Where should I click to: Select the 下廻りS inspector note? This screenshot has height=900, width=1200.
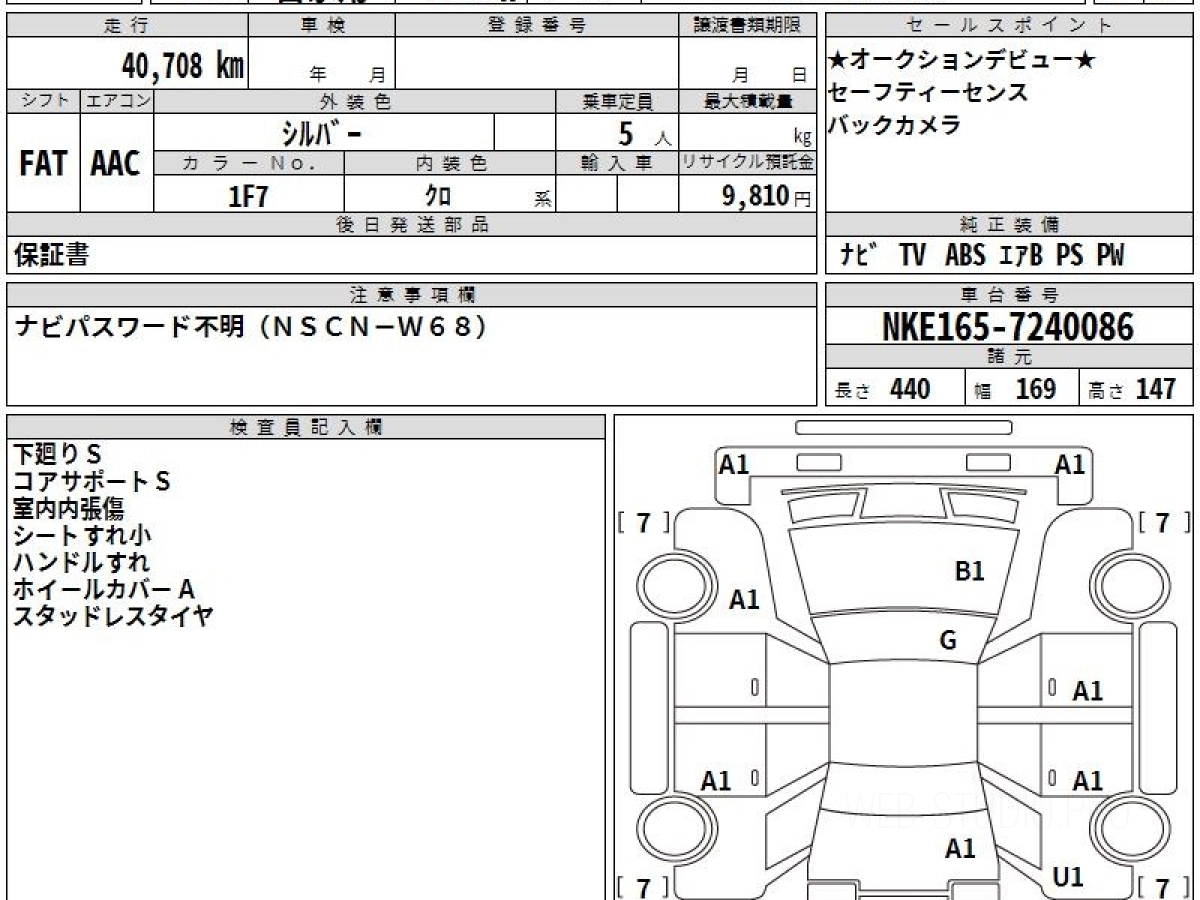tap(57, 454)
